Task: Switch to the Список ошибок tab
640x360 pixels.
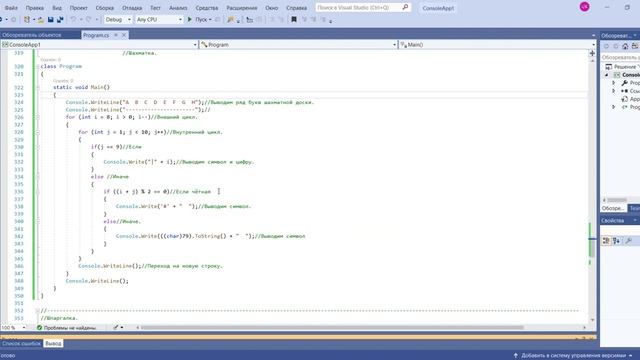Action: click(21, 344)
